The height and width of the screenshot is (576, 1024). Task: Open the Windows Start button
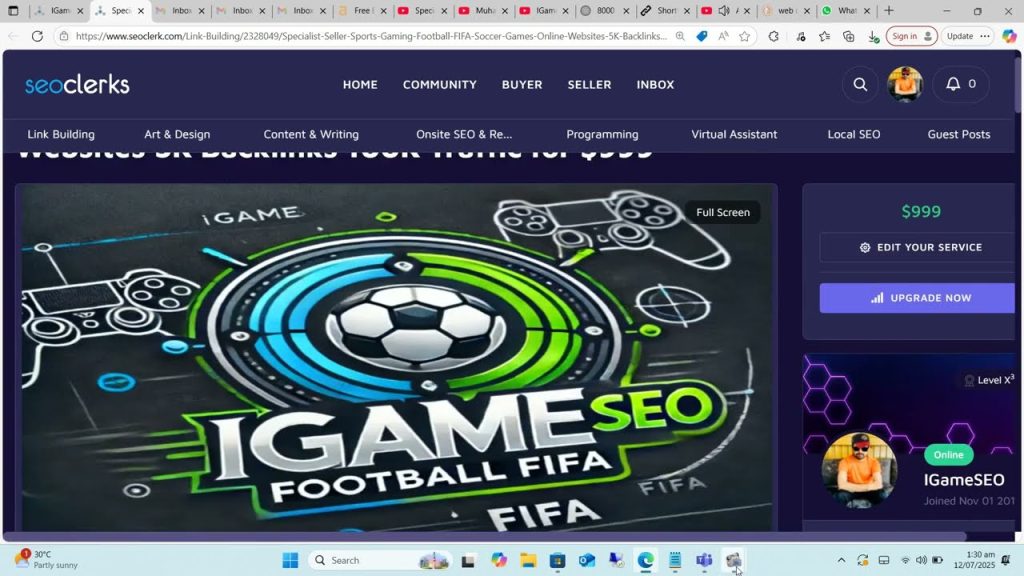[291, 560]
